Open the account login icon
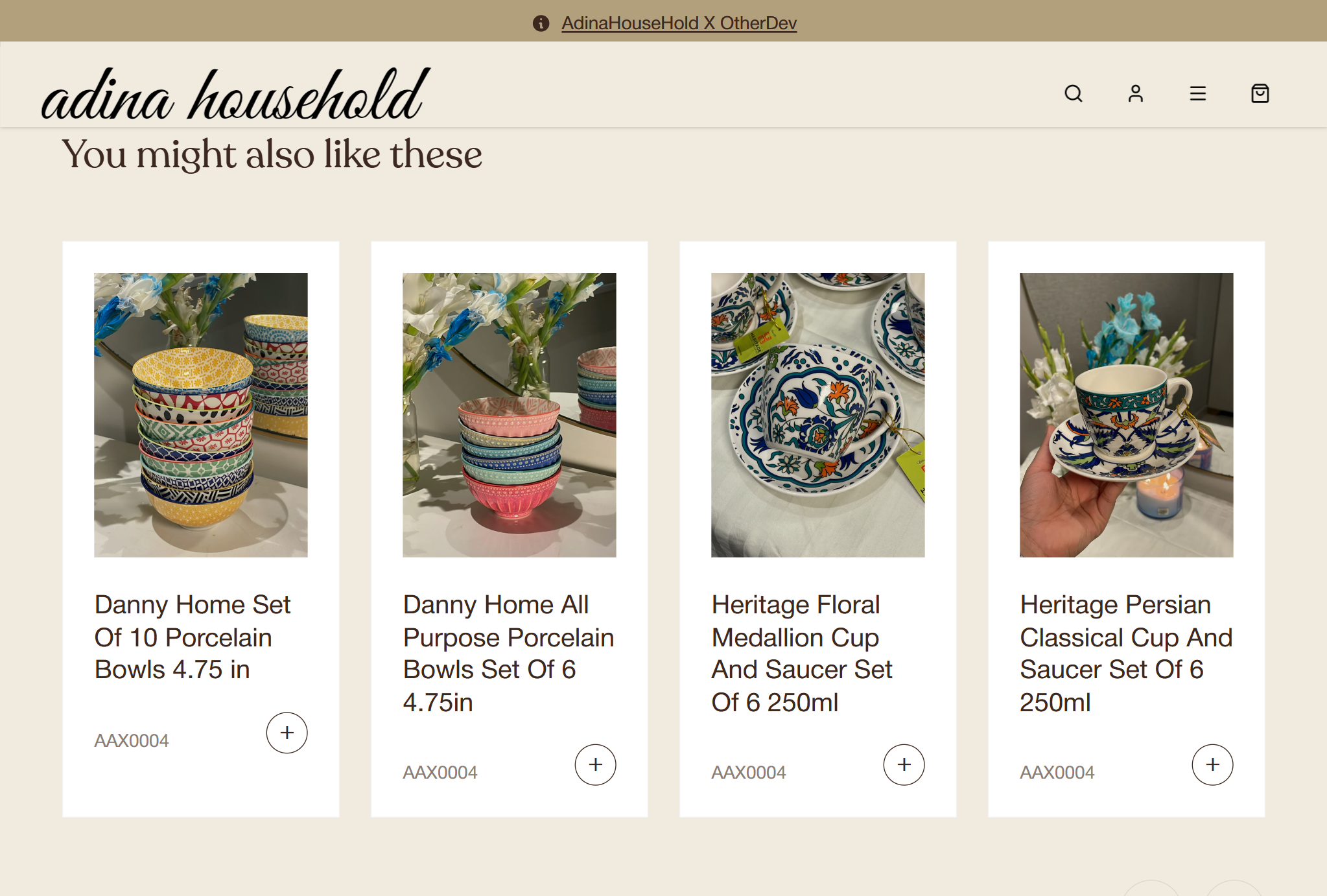This screenshot has height=896, width=1327. [x=1136, y=93]
